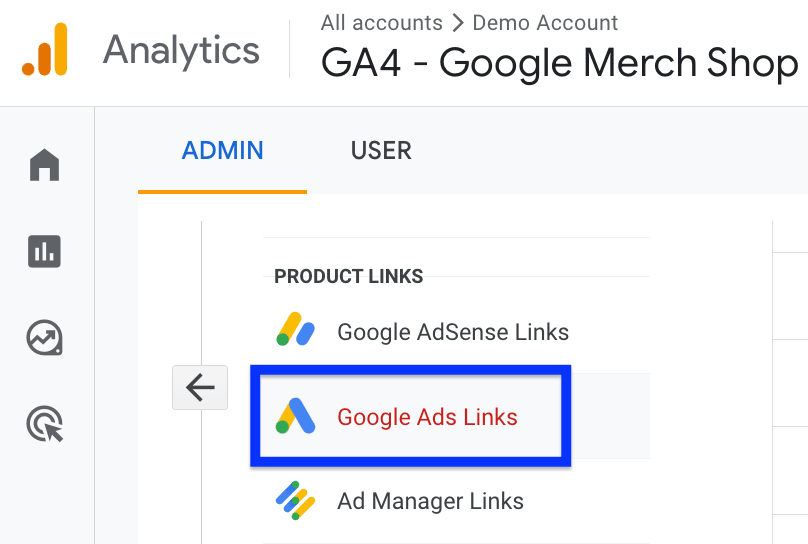Click the Demo Account breadcrumb
808x544 pixels.
tap(545, 22)
